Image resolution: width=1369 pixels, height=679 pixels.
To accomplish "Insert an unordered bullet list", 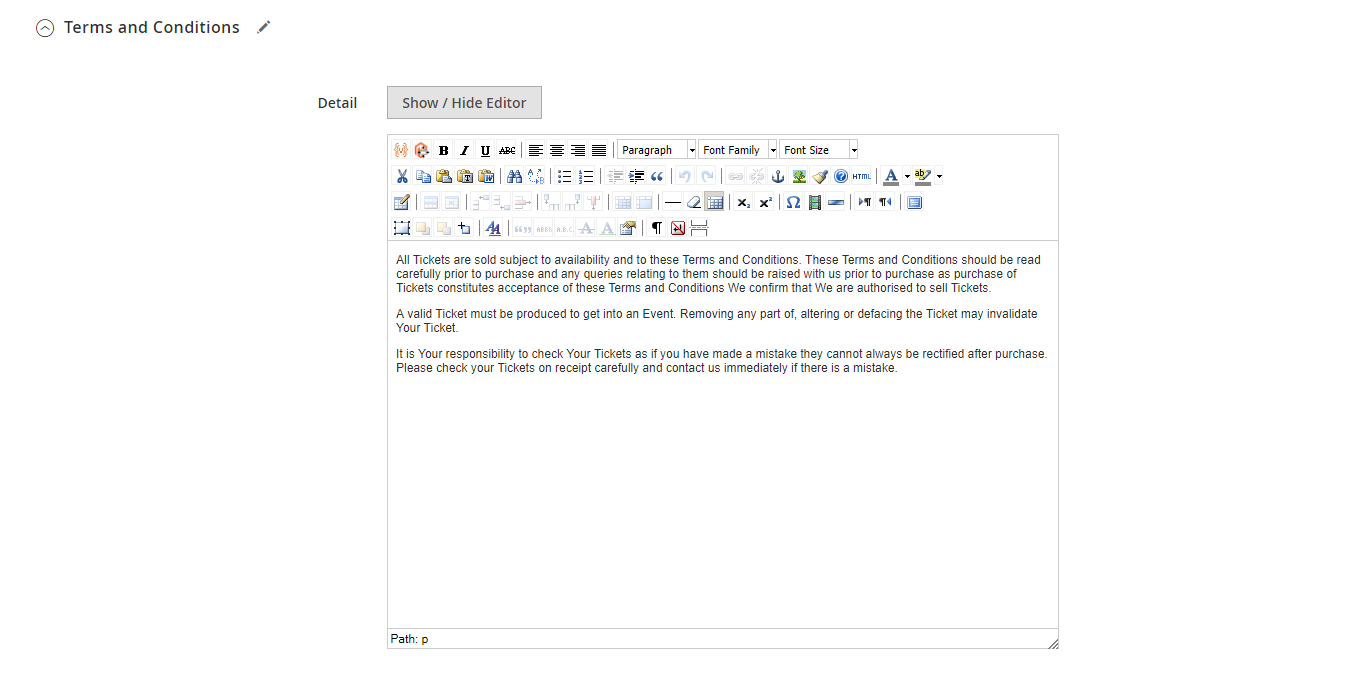I will [564, 176].
